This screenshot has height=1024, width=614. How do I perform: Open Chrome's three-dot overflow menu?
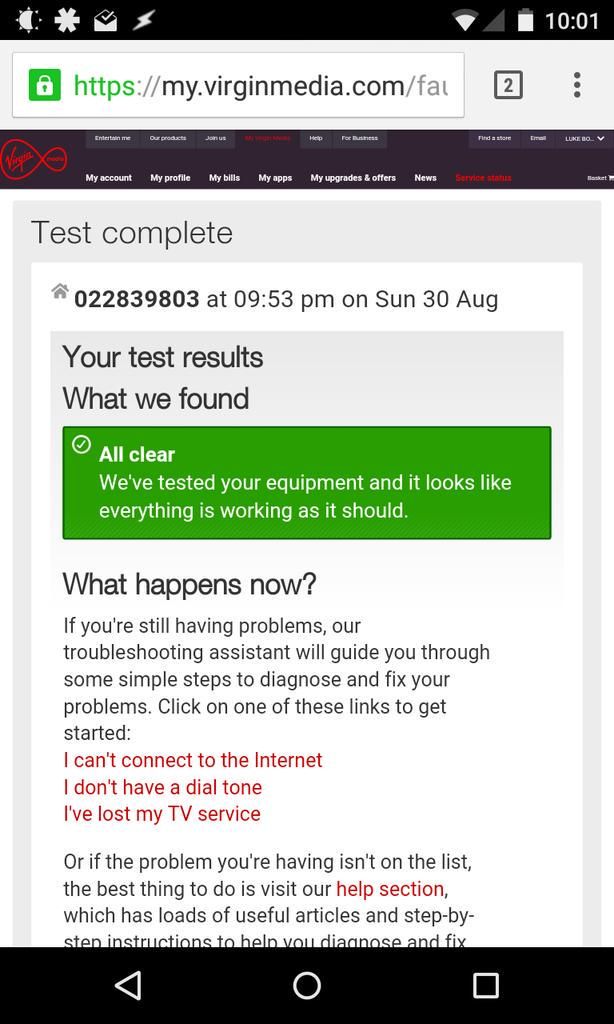[x=577, y=85]
